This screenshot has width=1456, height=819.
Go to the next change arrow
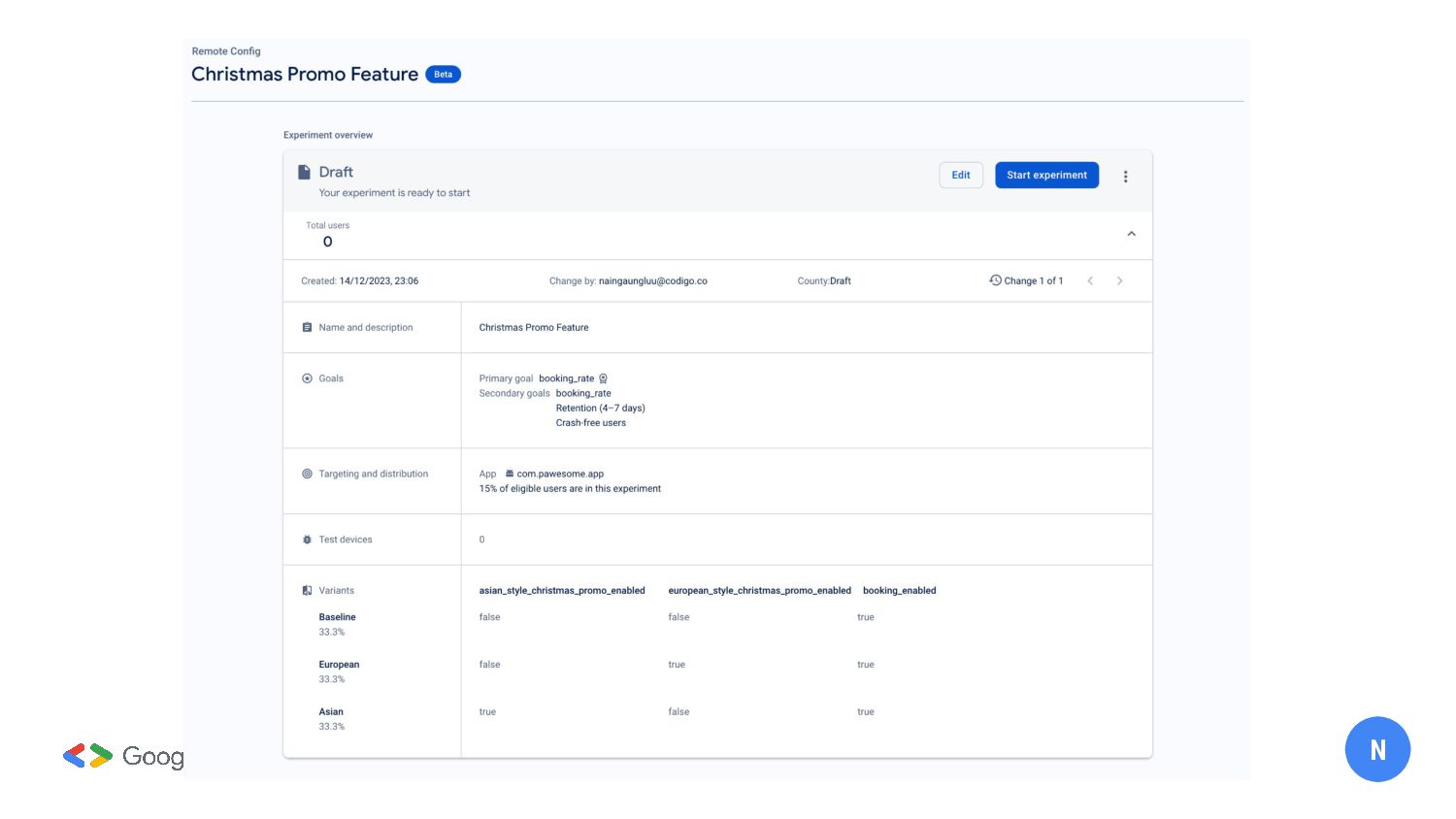[1119, 281]
